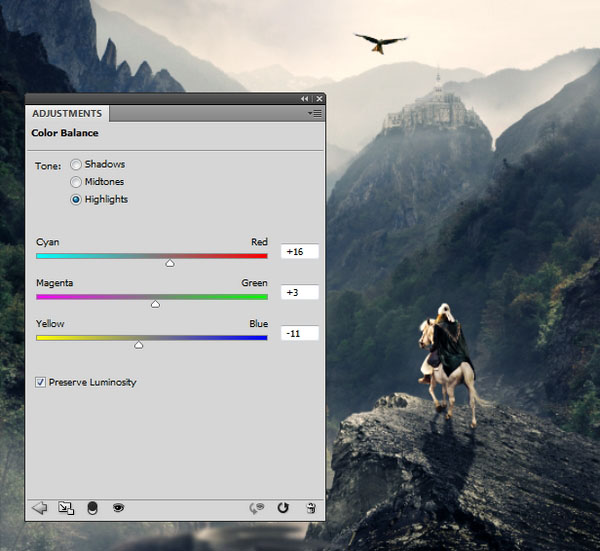Switch panel to expanded view icon
The width and height of the screenshot is (600, 551).
tap(66, 508)
